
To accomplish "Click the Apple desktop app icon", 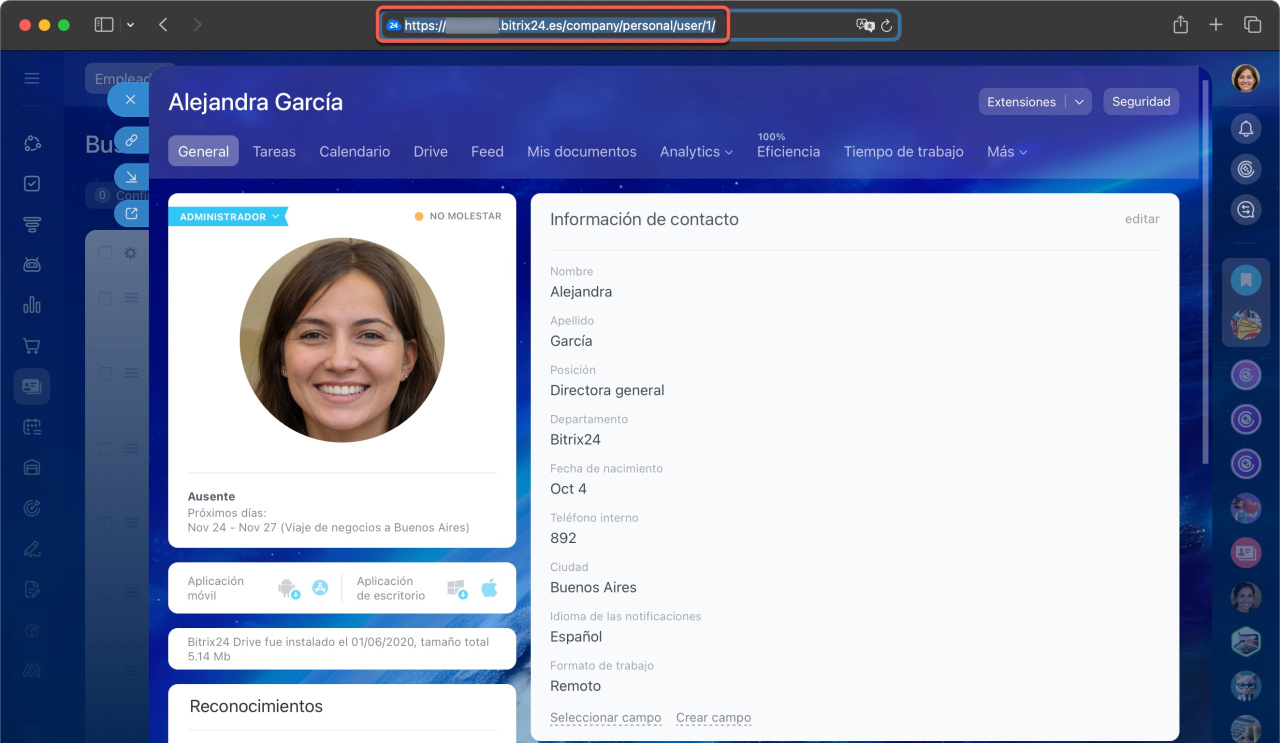I will [x=489, y=588].
